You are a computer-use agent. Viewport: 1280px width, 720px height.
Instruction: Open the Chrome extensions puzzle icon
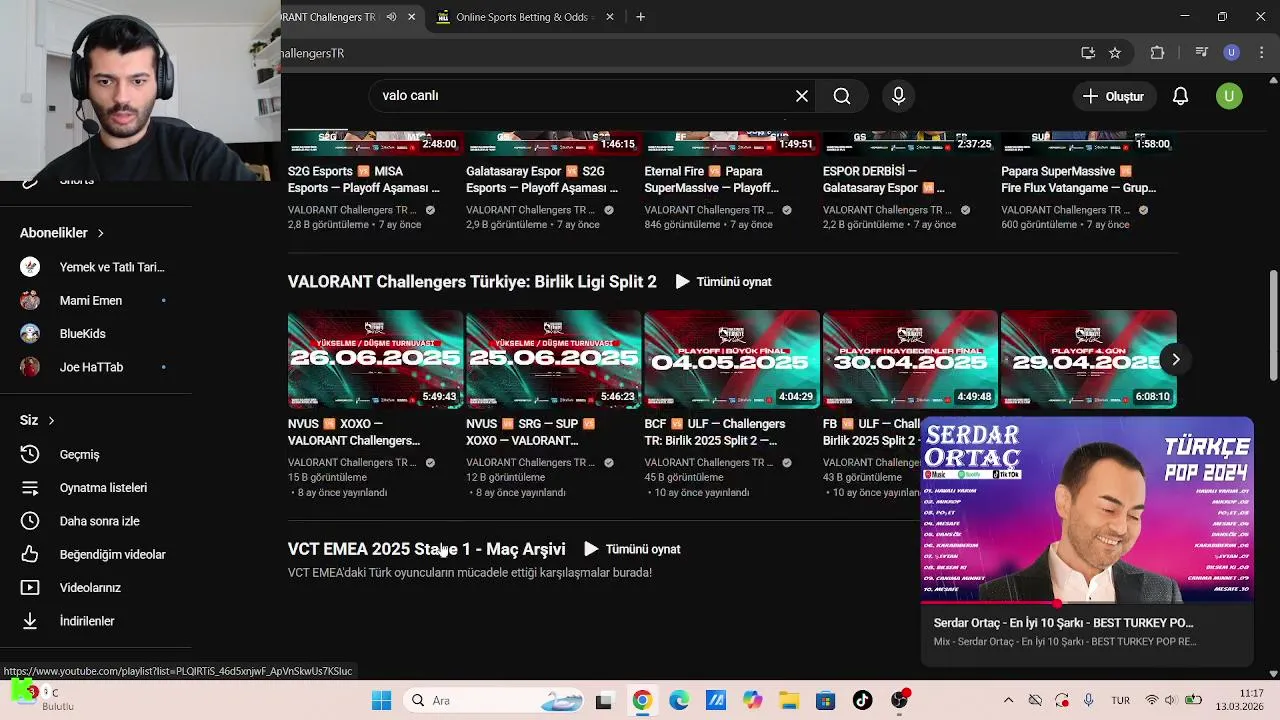click(1158, 53)
